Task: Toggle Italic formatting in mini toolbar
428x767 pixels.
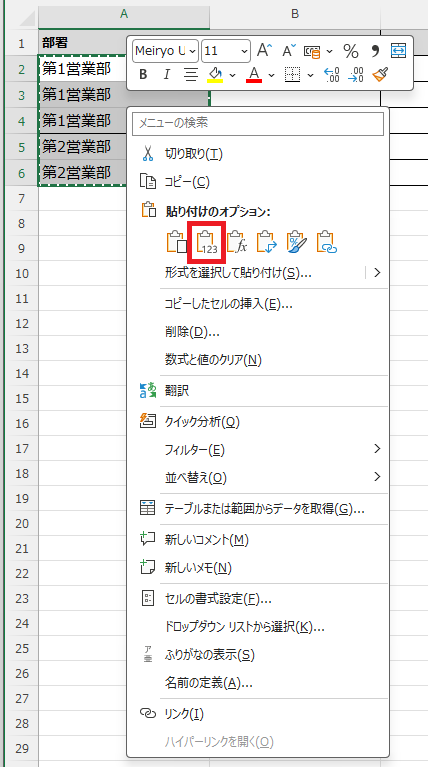Action: pos(166,74)
